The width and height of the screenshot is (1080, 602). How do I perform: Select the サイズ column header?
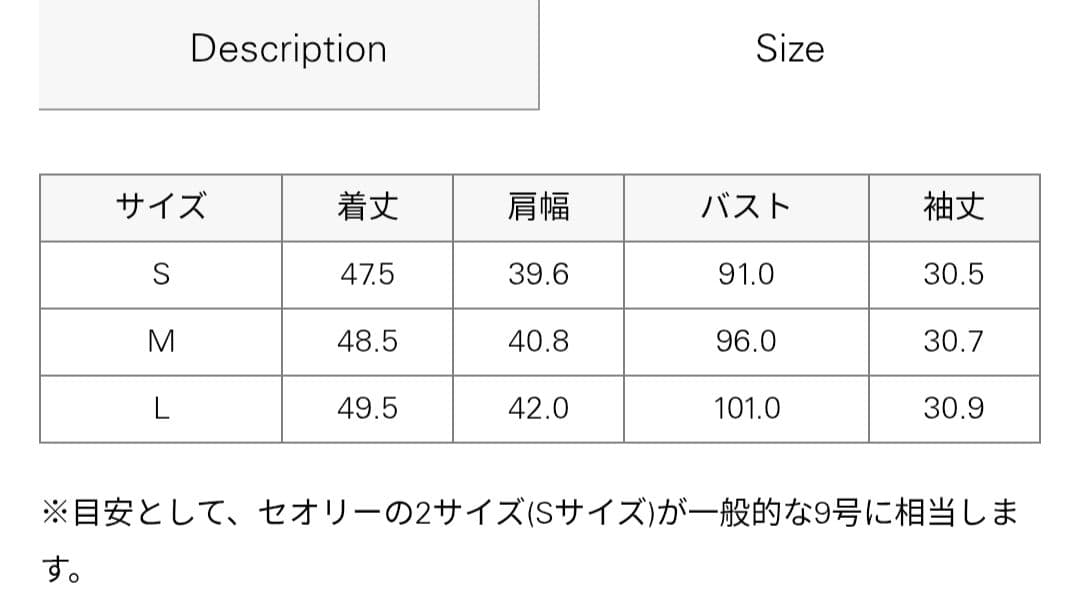click(x=160, y=207)
